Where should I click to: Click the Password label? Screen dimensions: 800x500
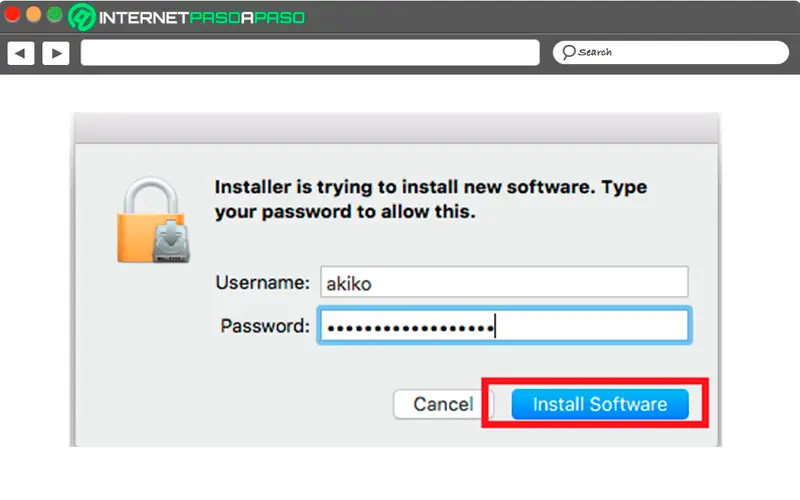pos(265,326)
